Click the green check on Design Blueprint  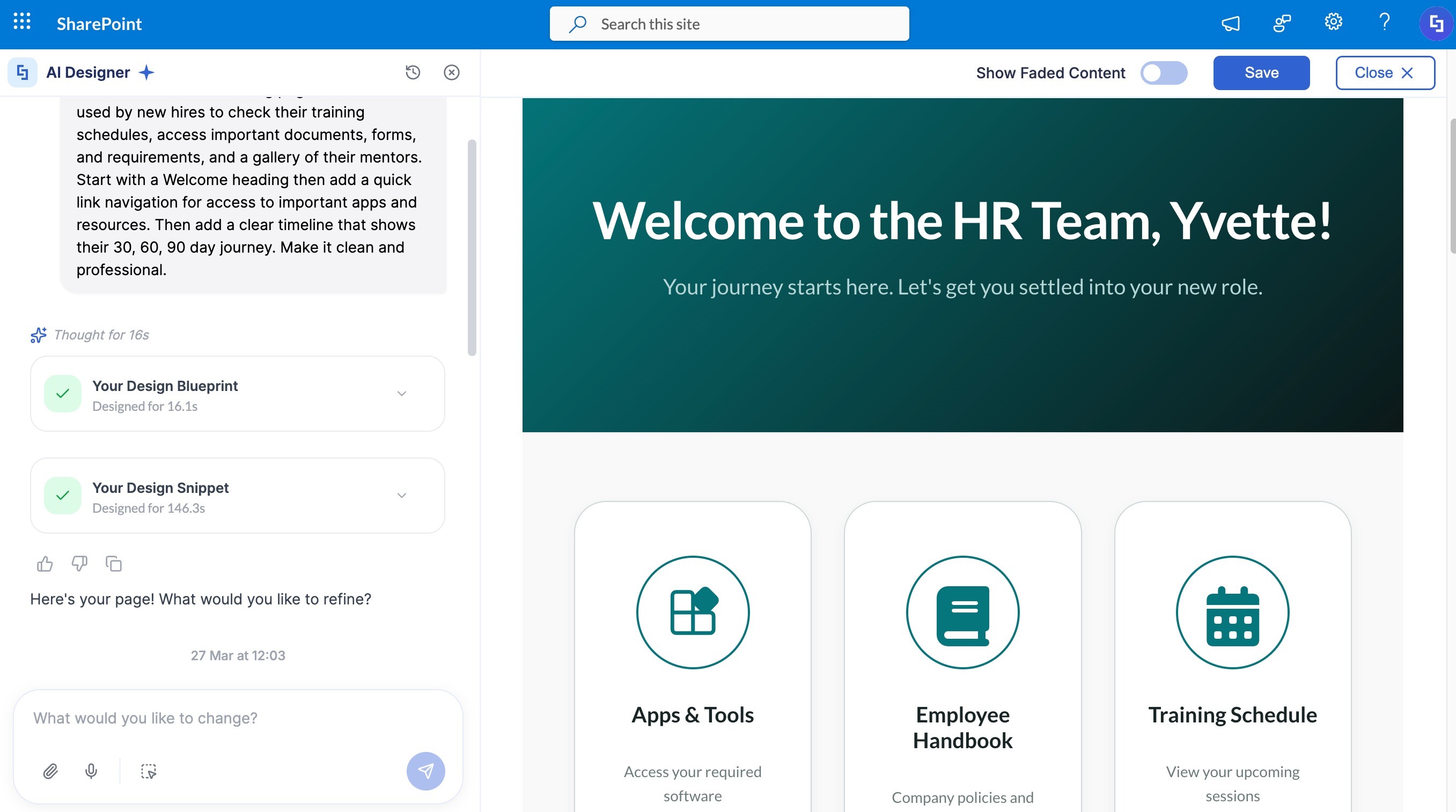[x=63, y=393]
